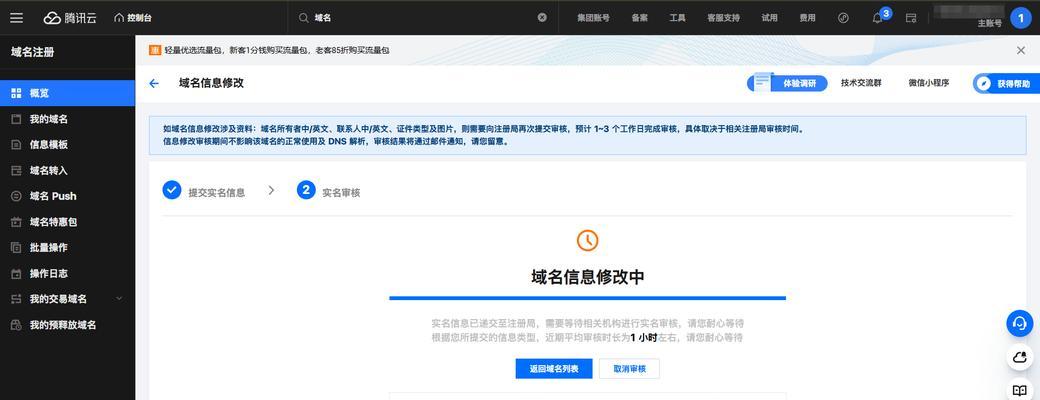Select 我的预释放域名 in the sidebar
This screenshot has width=1040, height=400.
click(68, 325)
